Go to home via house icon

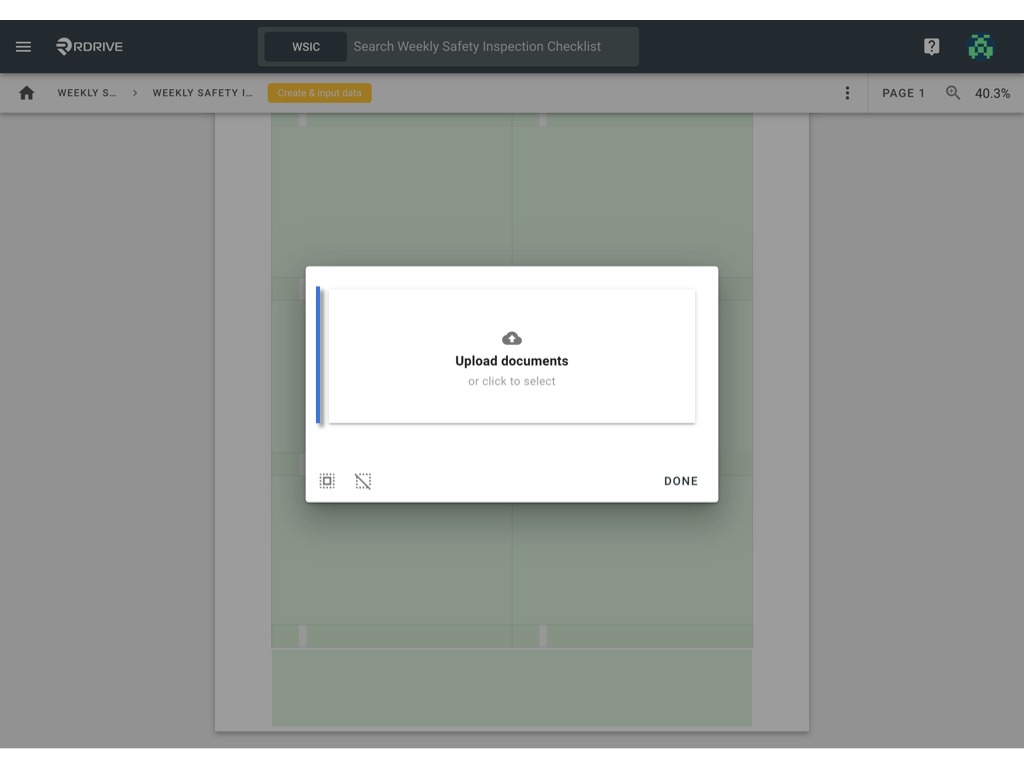click(x=27, y=93)
